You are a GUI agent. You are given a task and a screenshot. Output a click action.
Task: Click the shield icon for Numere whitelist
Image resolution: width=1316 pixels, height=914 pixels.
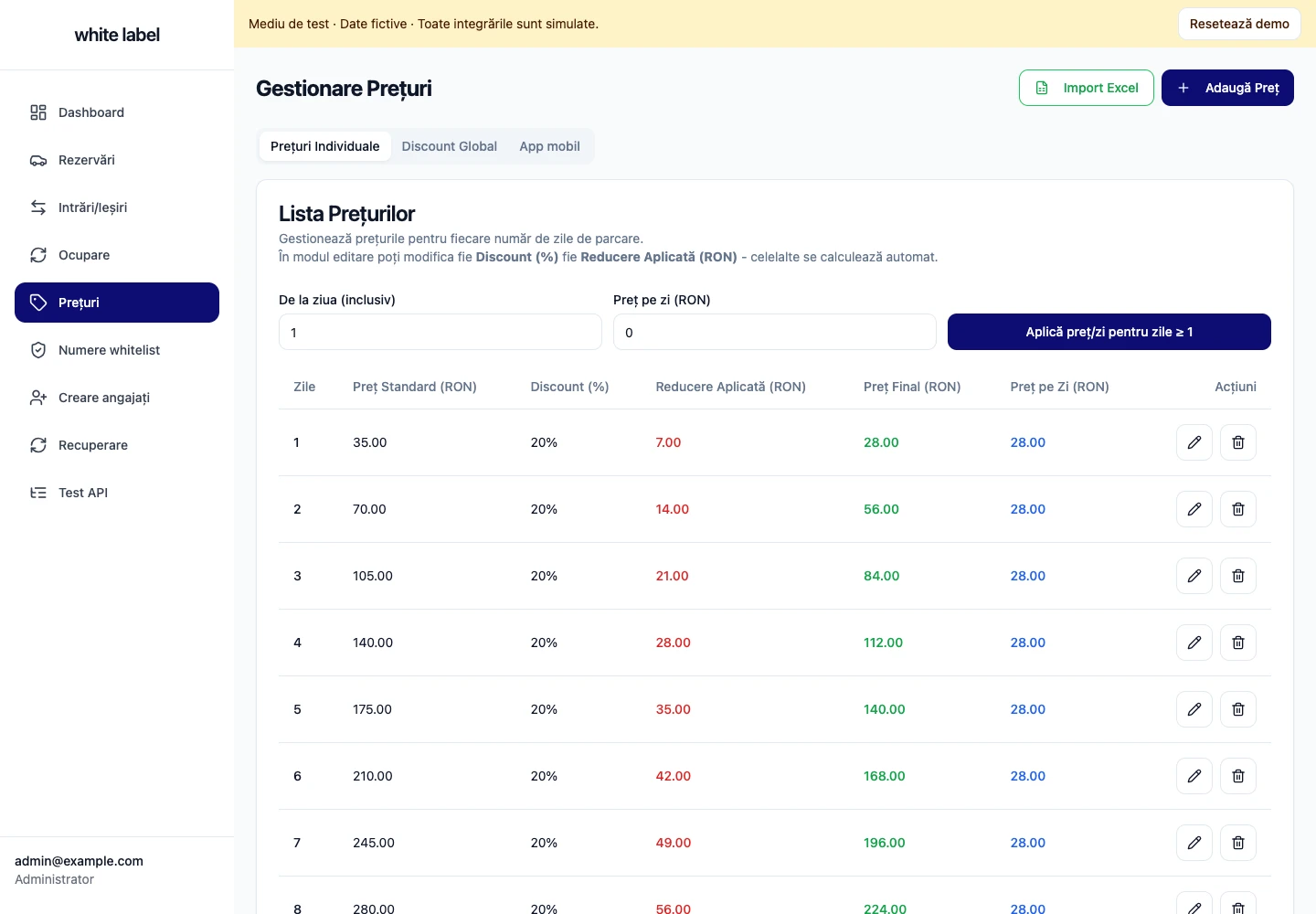click(38, 350)
